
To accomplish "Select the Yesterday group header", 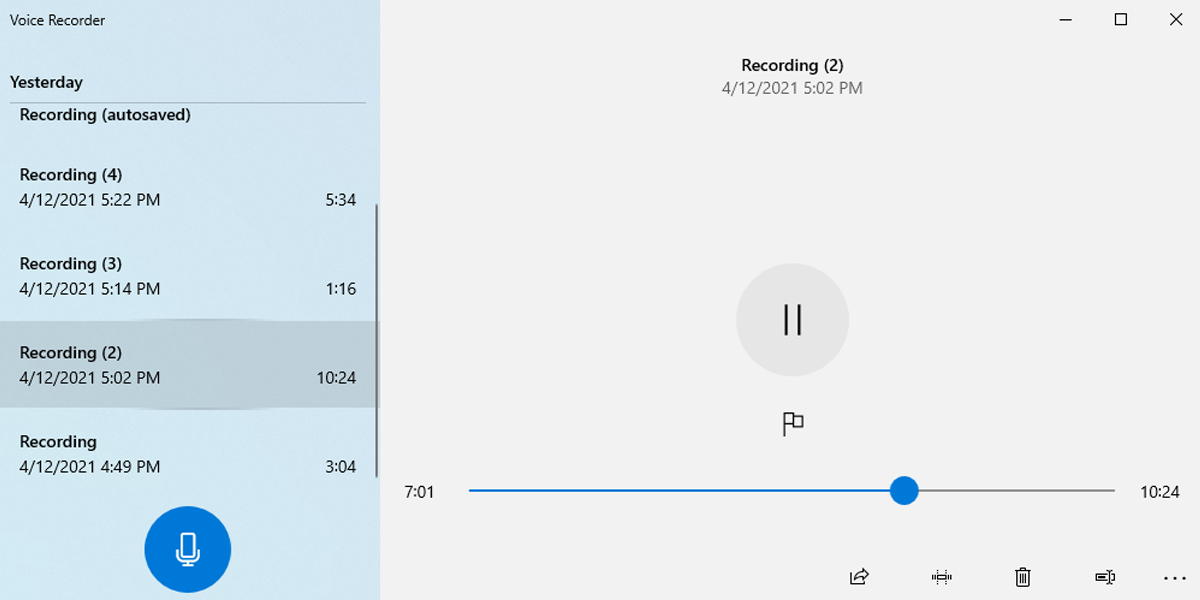I will click(x=45, y=82).
